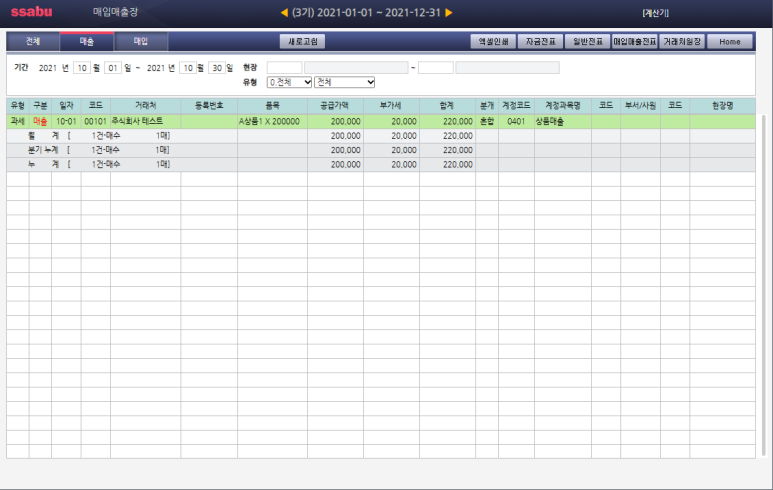Select the 과세 cell in first row
The image size is (773, 490).
click(18, 121)
